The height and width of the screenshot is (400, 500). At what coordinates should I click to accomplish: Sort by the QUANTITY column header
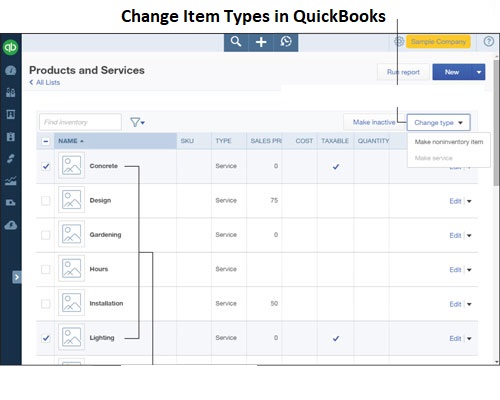pos(373,141)
